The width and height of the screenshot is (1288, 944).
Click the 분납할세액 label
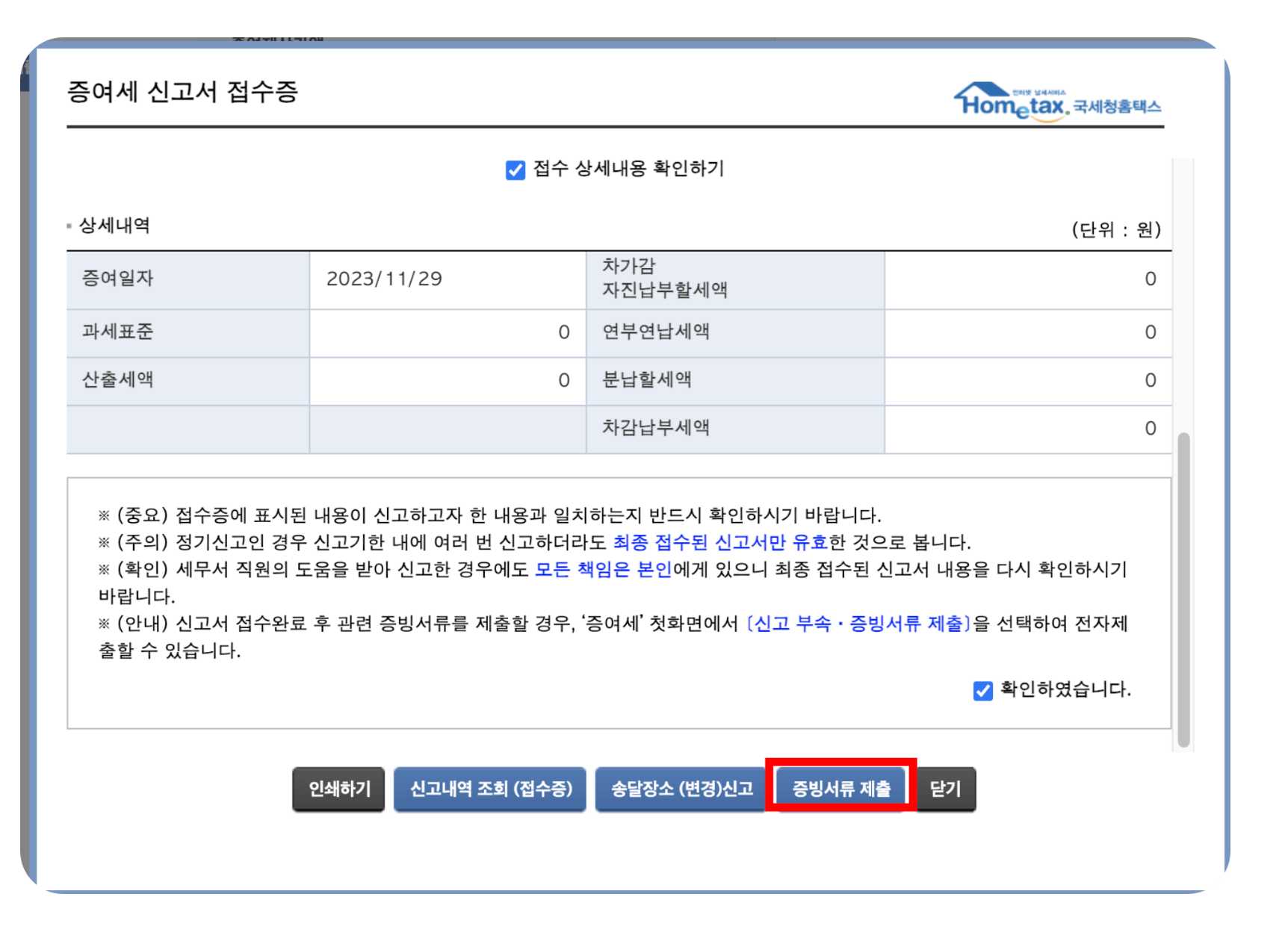coord(647,379)
